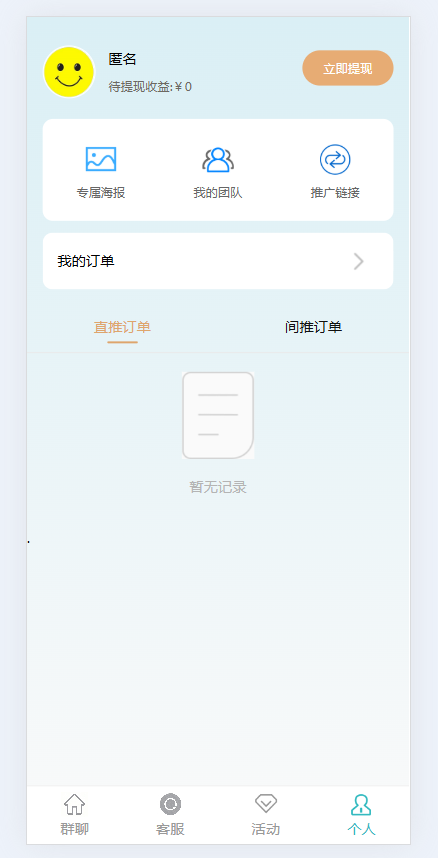Click the empty records document icon
Image resolution: width=438 pixels, height=858 pixels.
pyautogui.click(x=218, y=415)
